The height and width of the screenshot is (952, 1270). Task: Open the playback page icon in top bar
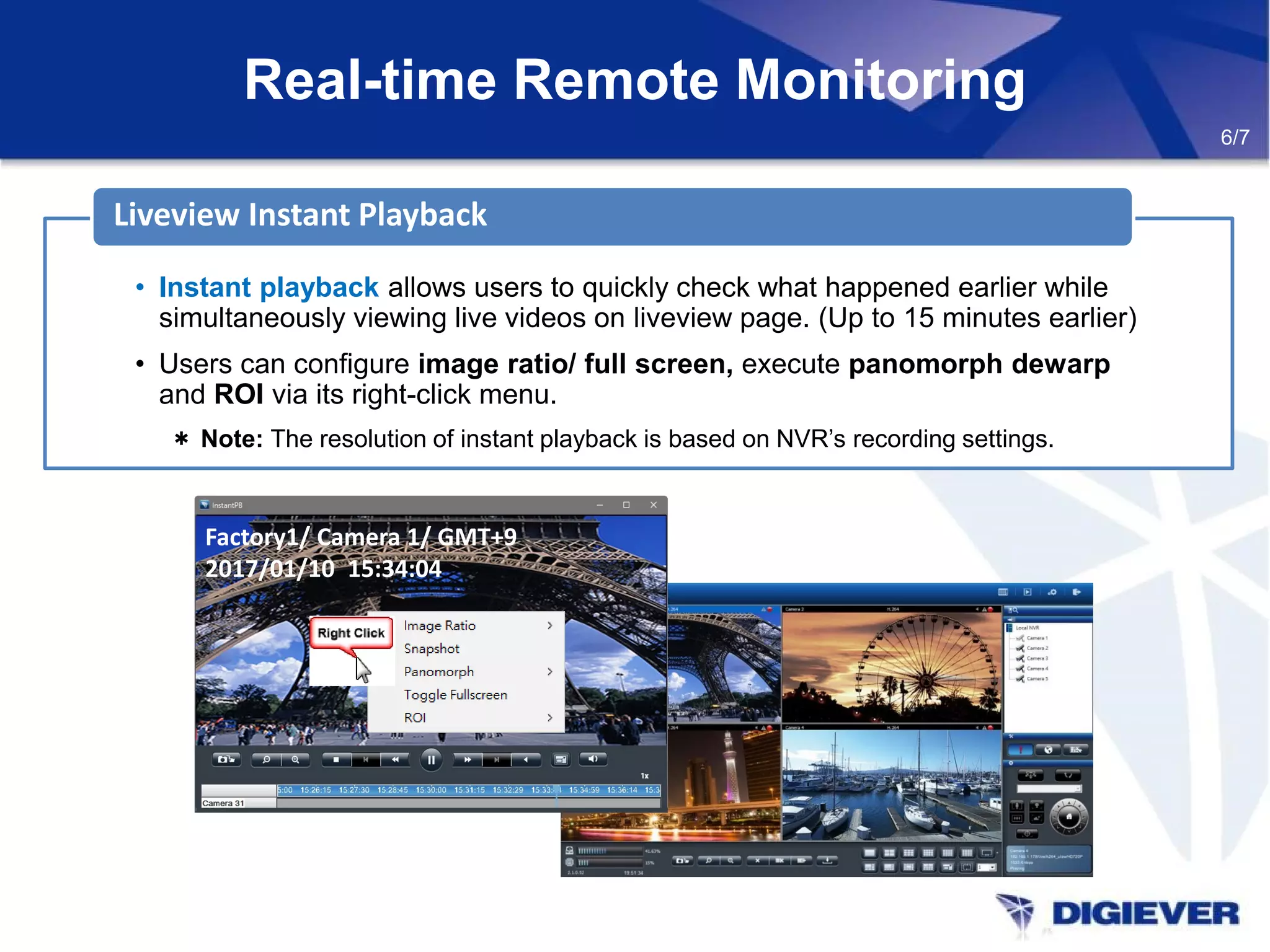coord(1028,592)
